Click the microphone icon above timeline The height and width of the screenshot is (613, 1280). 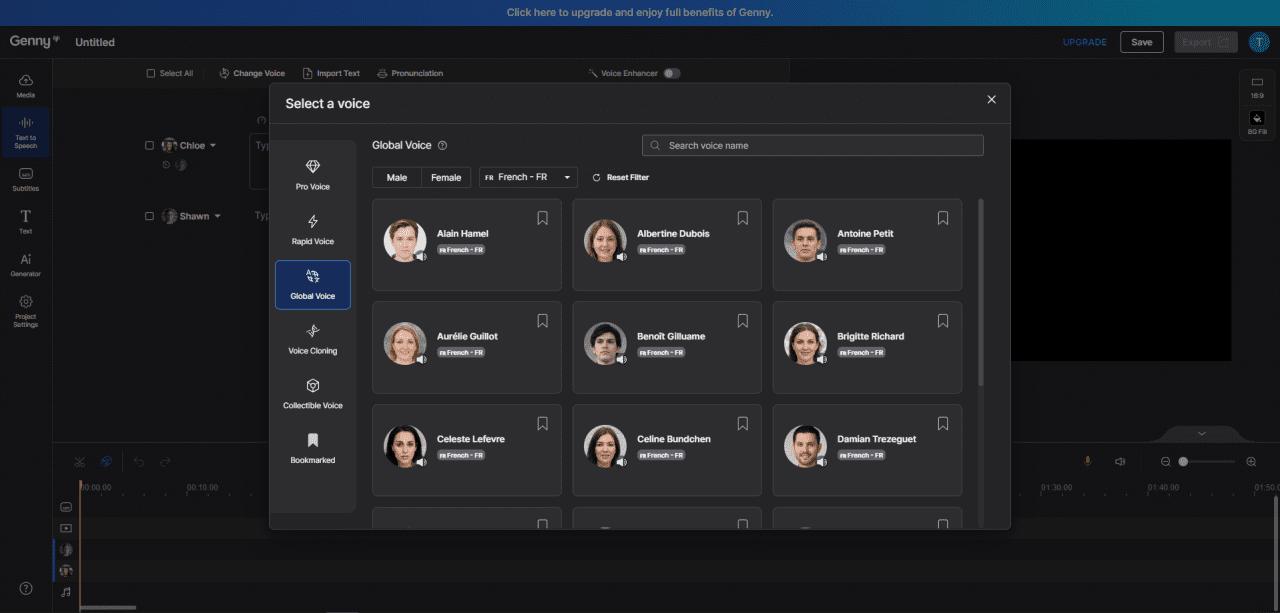[x=1088, y=461]
